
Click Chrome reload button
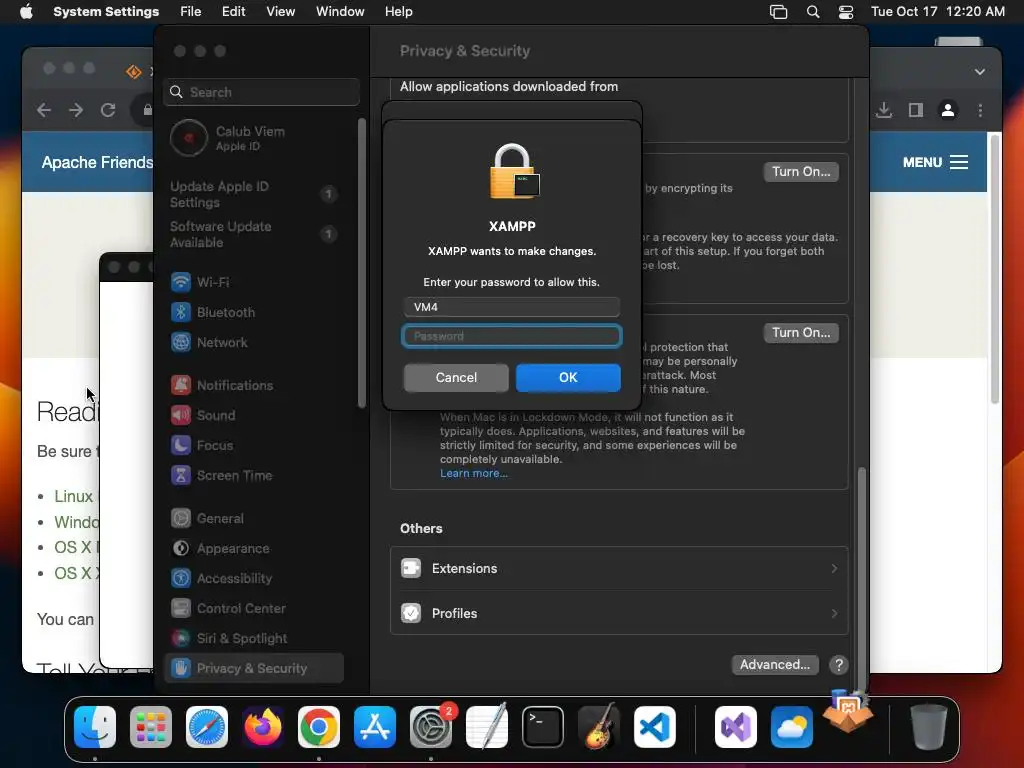point(108,110)
